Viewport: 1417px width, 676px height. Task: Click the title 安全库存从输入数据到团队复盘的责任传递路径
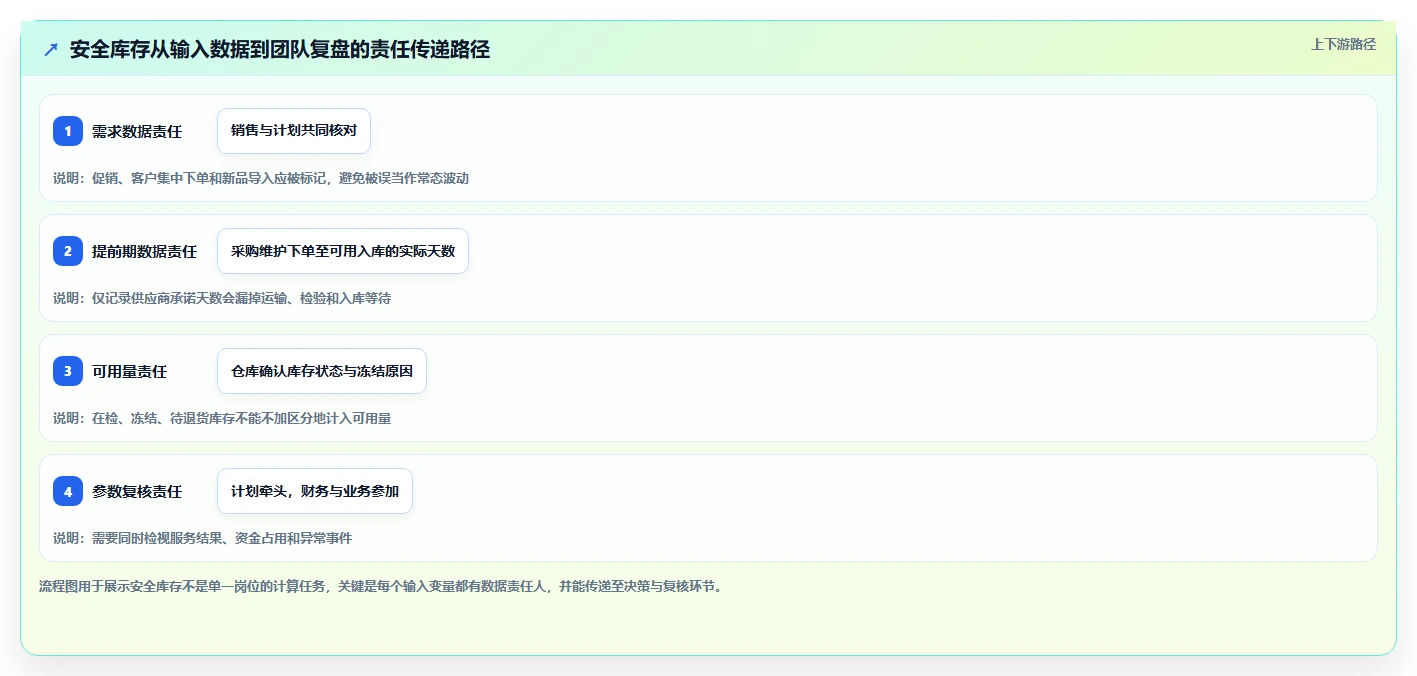pos(280,49)
